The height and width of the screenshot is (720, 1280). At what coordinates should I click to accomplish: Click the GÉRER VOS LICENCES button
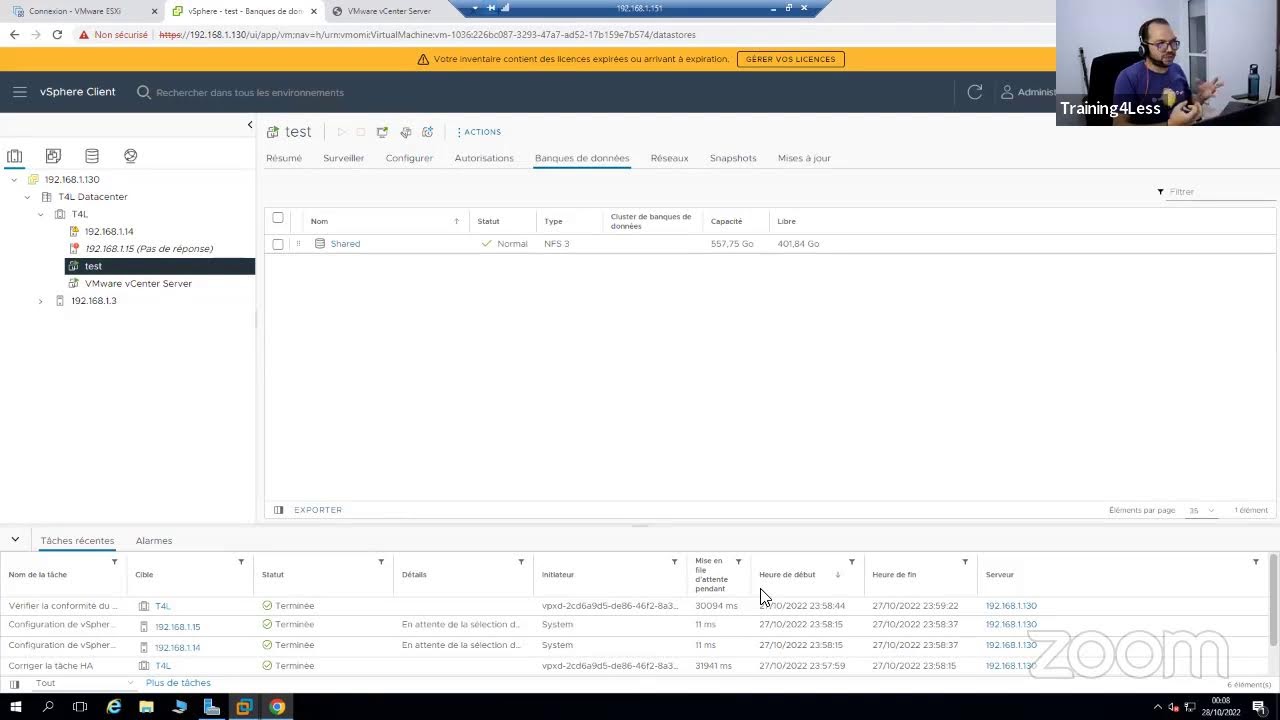coord(791,59)
